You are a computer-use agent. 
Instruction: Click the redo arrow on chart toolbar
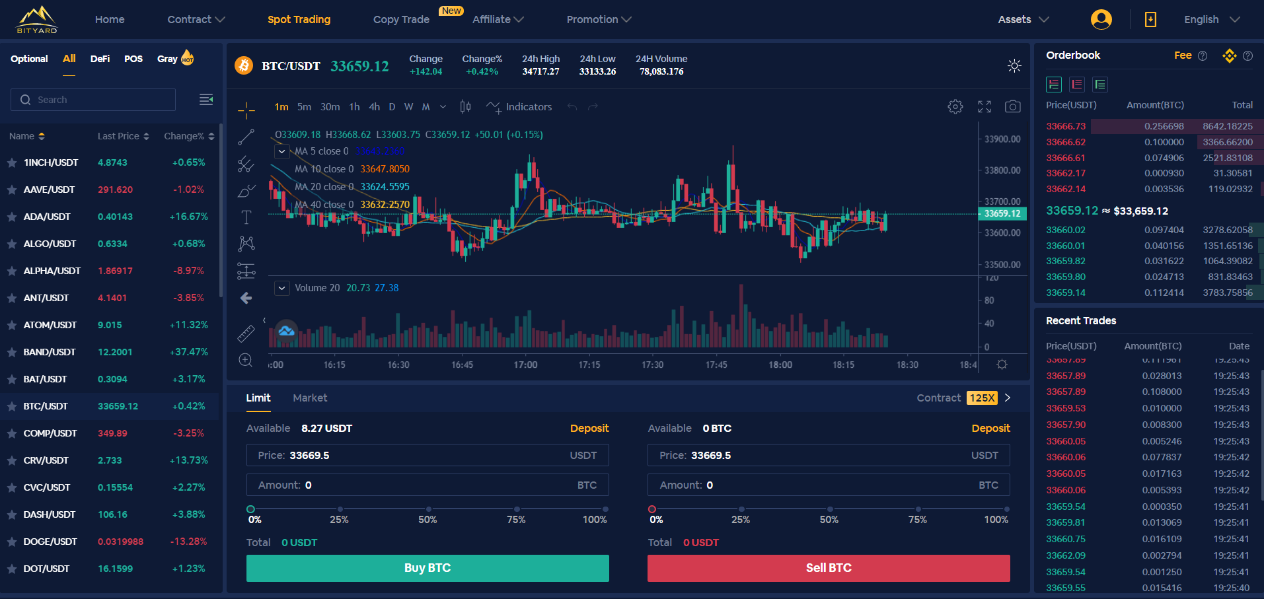593,107
